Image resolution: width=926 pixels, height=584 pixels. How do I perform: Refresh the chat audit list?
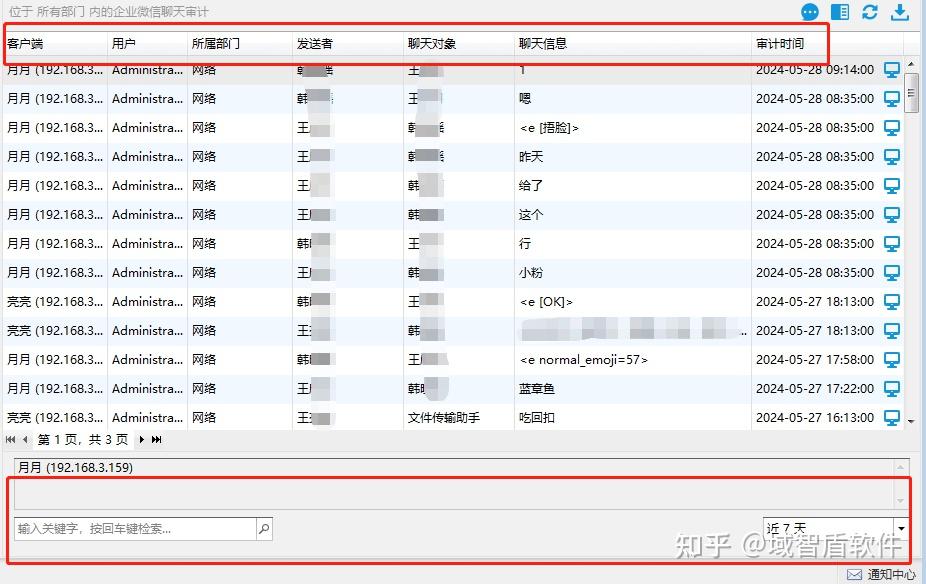(870, 12)
